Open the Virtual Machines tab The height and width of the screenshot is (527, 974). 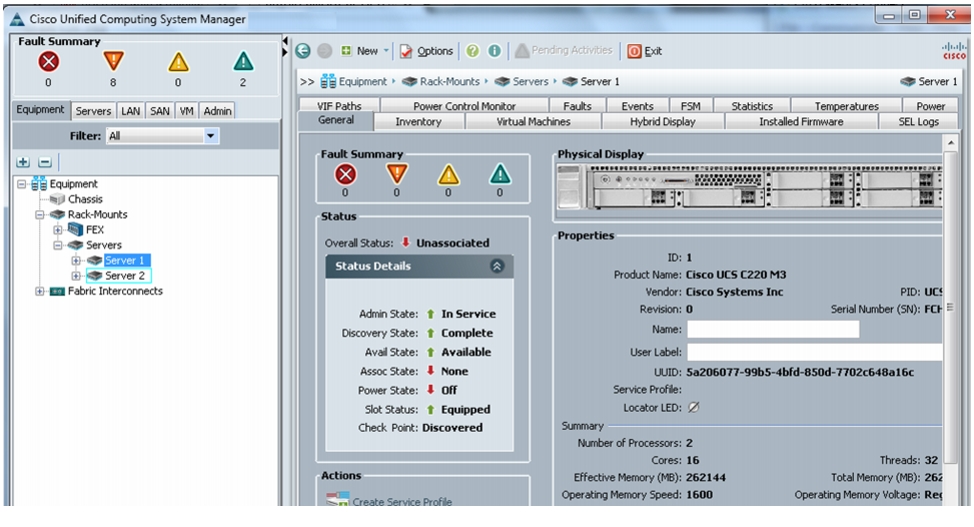point(533,122)
